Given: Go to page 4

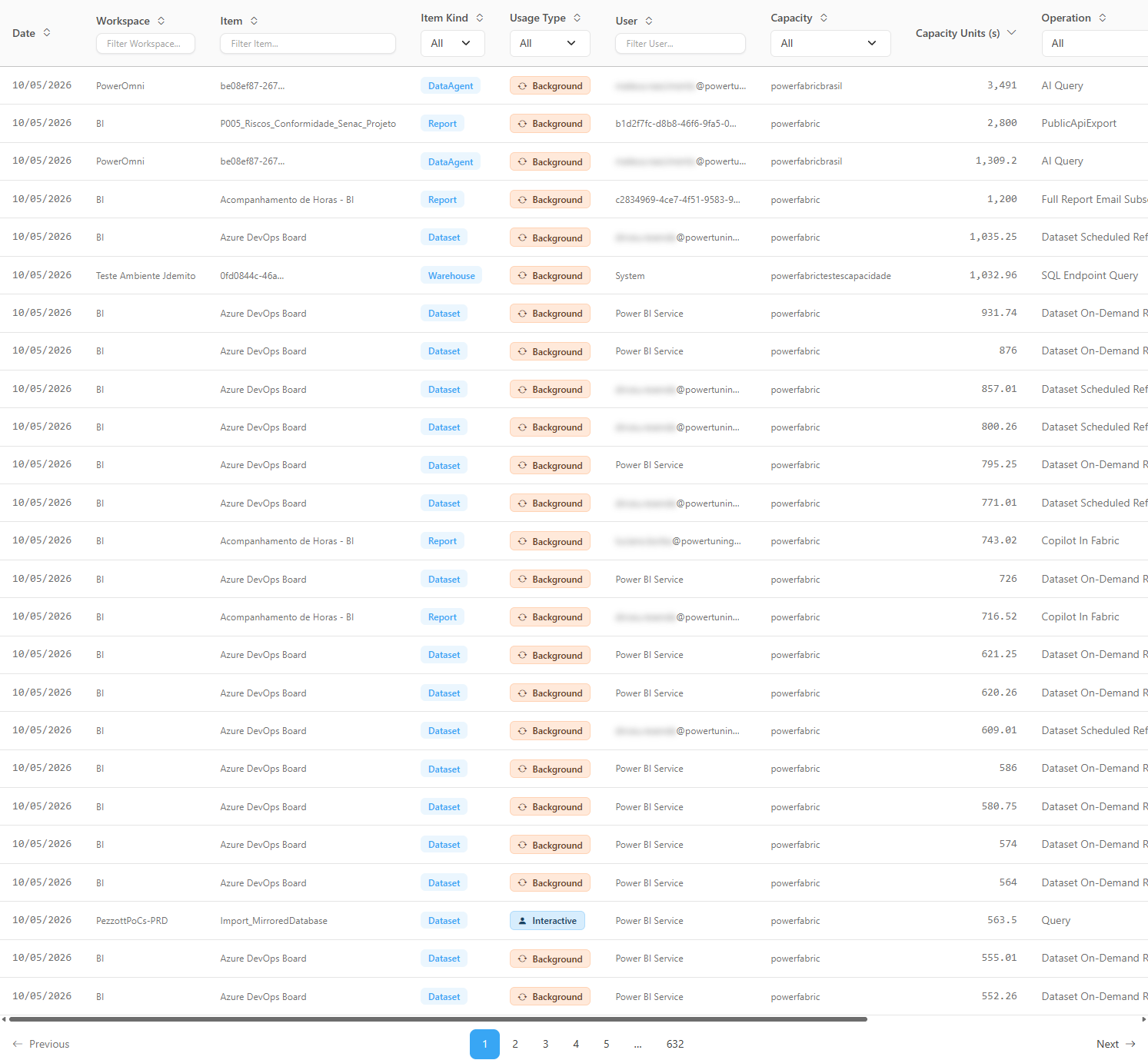Looking at the screenshot, I should click(x=576, y=1044).
